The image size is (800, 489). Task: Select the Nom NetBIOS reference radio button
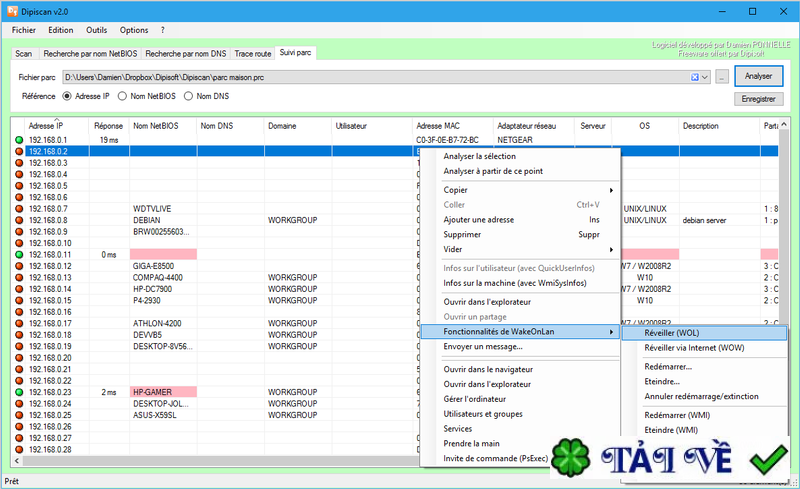pyautogui.click(x=123, y=96)
